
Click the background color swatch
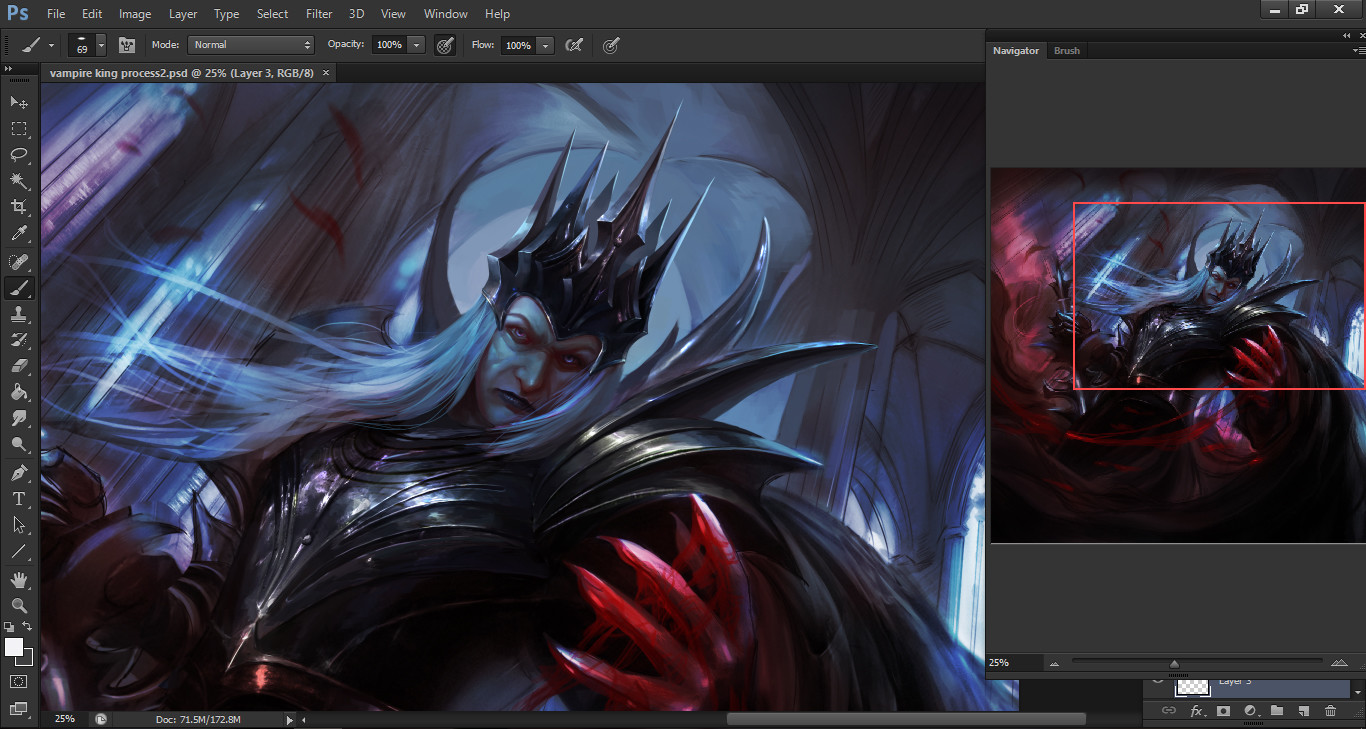point(27,659)
